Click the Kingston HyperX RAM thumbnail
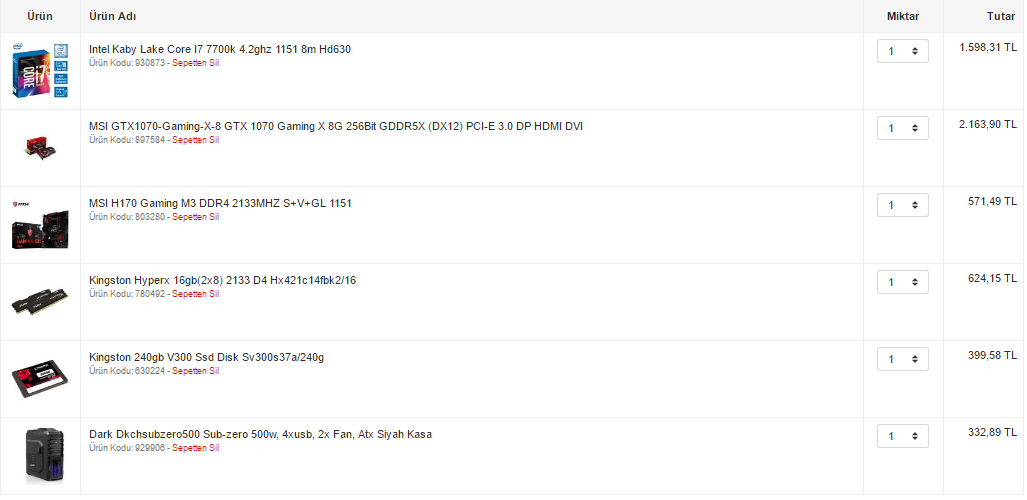1027x500 pixels. tap(40, 303)
